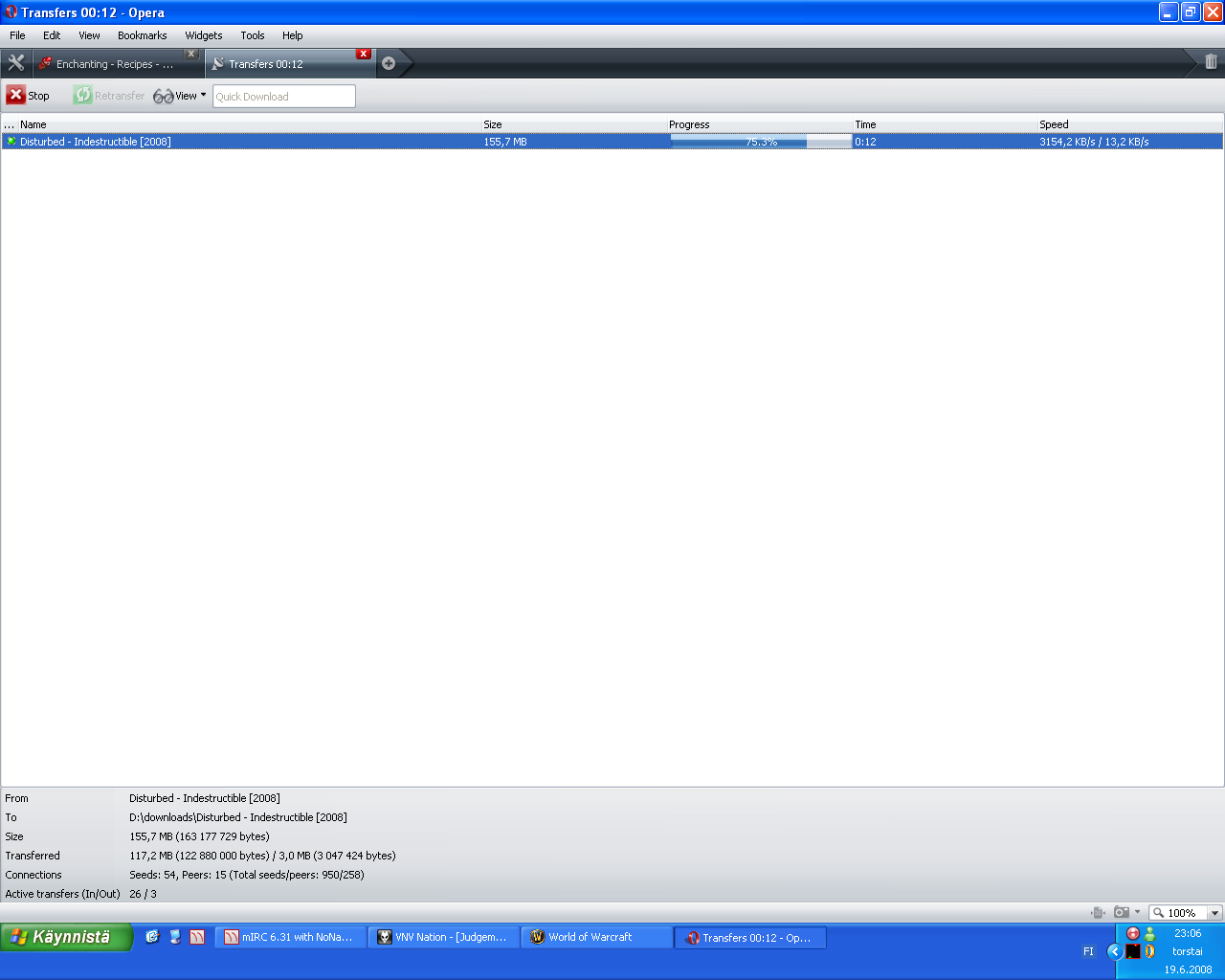Sort transfers by Time column
The image size is (1225, 980).
(945, 124)
